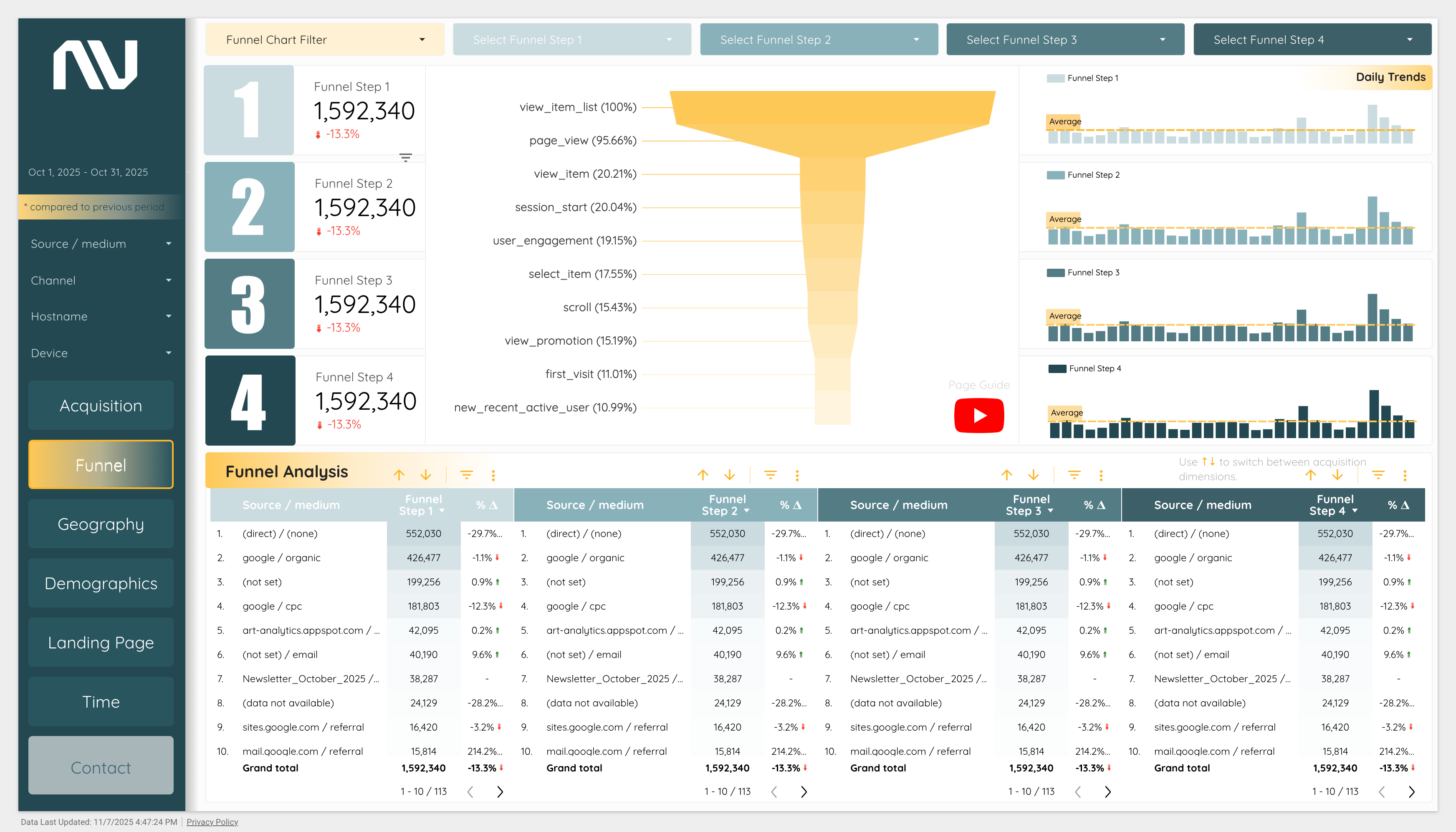Switch to the Acquisition page
The height and width of the screenshot is (832, 1456).
101,406
